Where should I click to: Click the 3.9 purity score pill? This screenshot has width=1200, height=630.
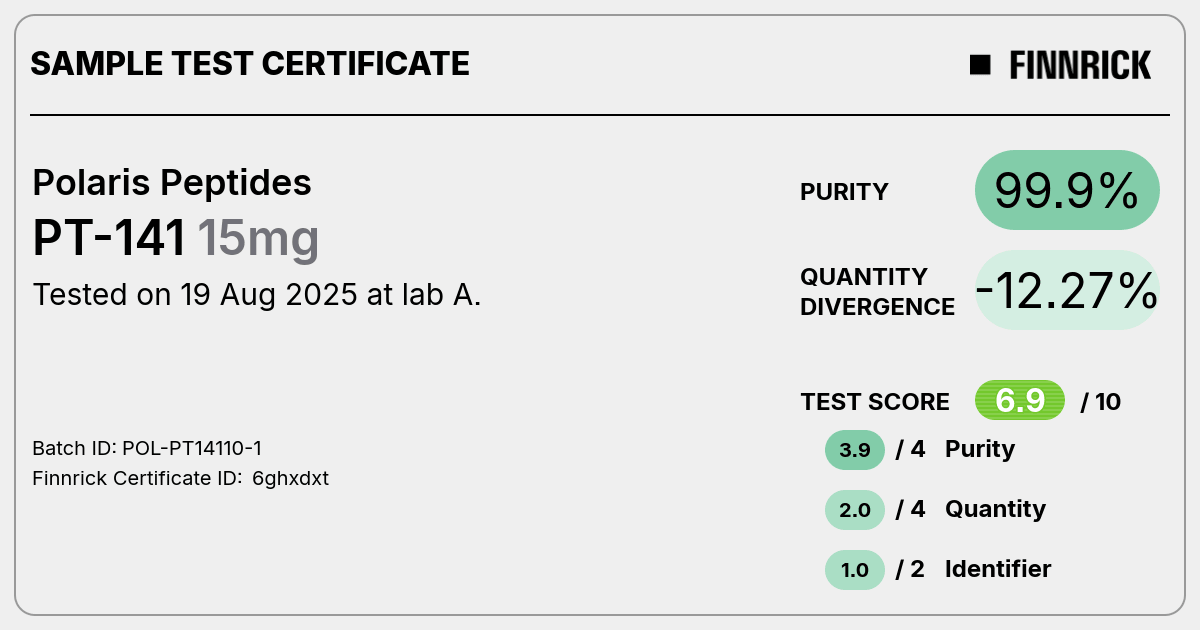coord(855,450)
